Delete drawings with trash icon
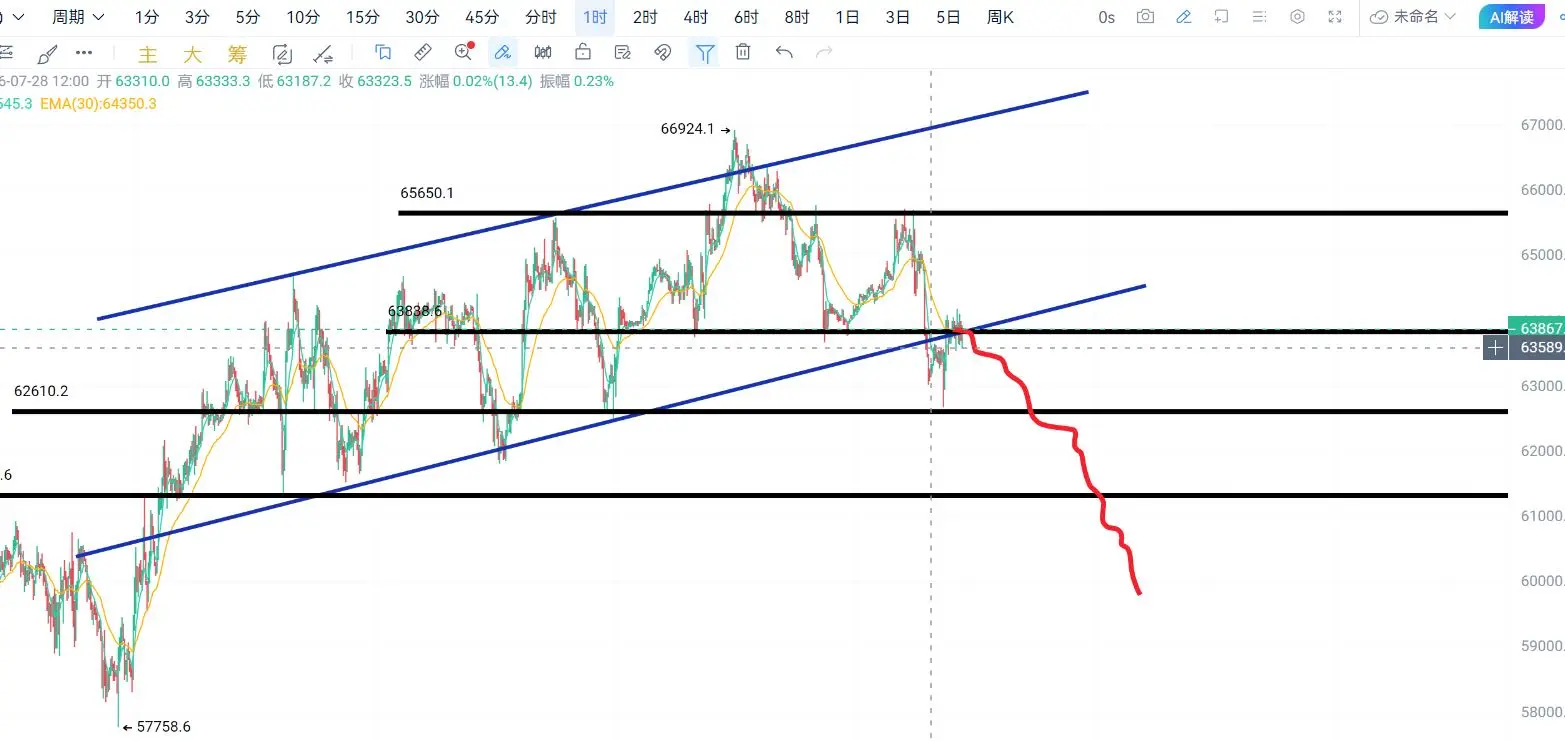This screenshot has height=741, width=1565. pos(743,53)
